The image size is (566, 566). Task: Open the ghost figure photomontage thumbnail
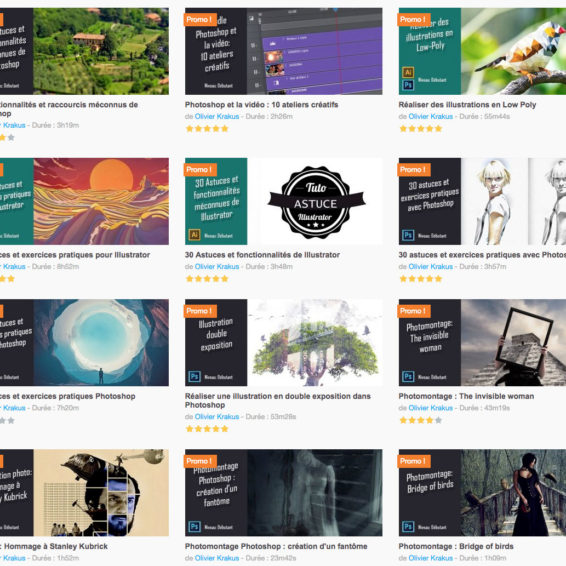(283, 493)
